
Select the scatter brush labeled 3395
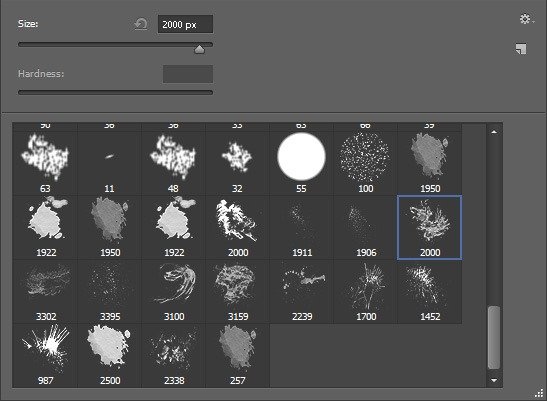point(110,291)
